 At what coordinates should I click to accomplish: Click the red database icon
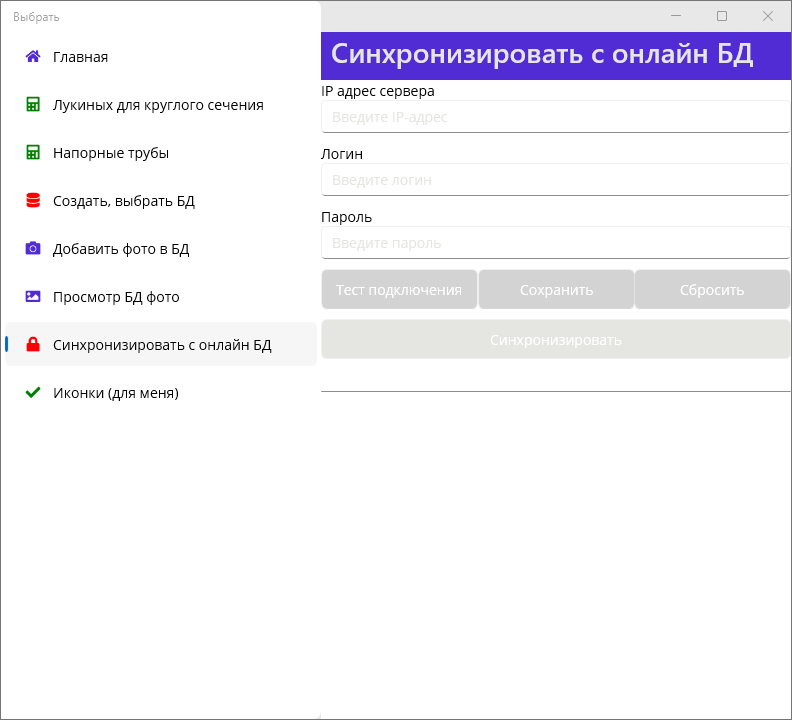point(33,201)
